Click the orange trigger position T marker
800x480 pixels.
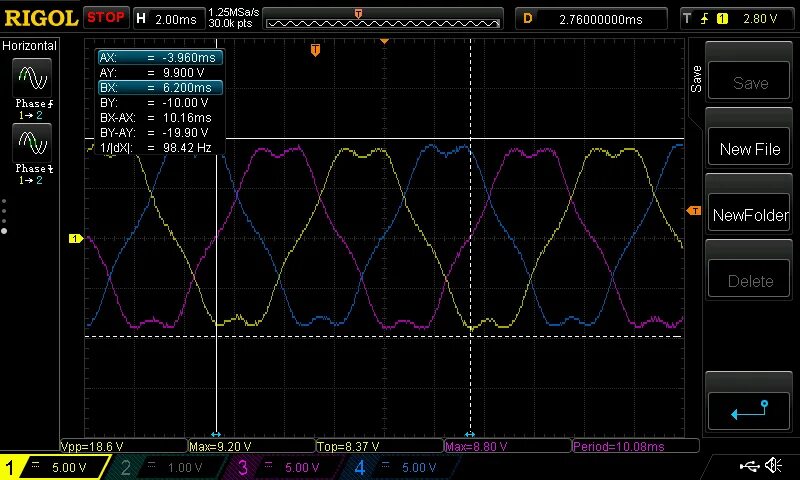pyautogui.click(x=315, y=50)
